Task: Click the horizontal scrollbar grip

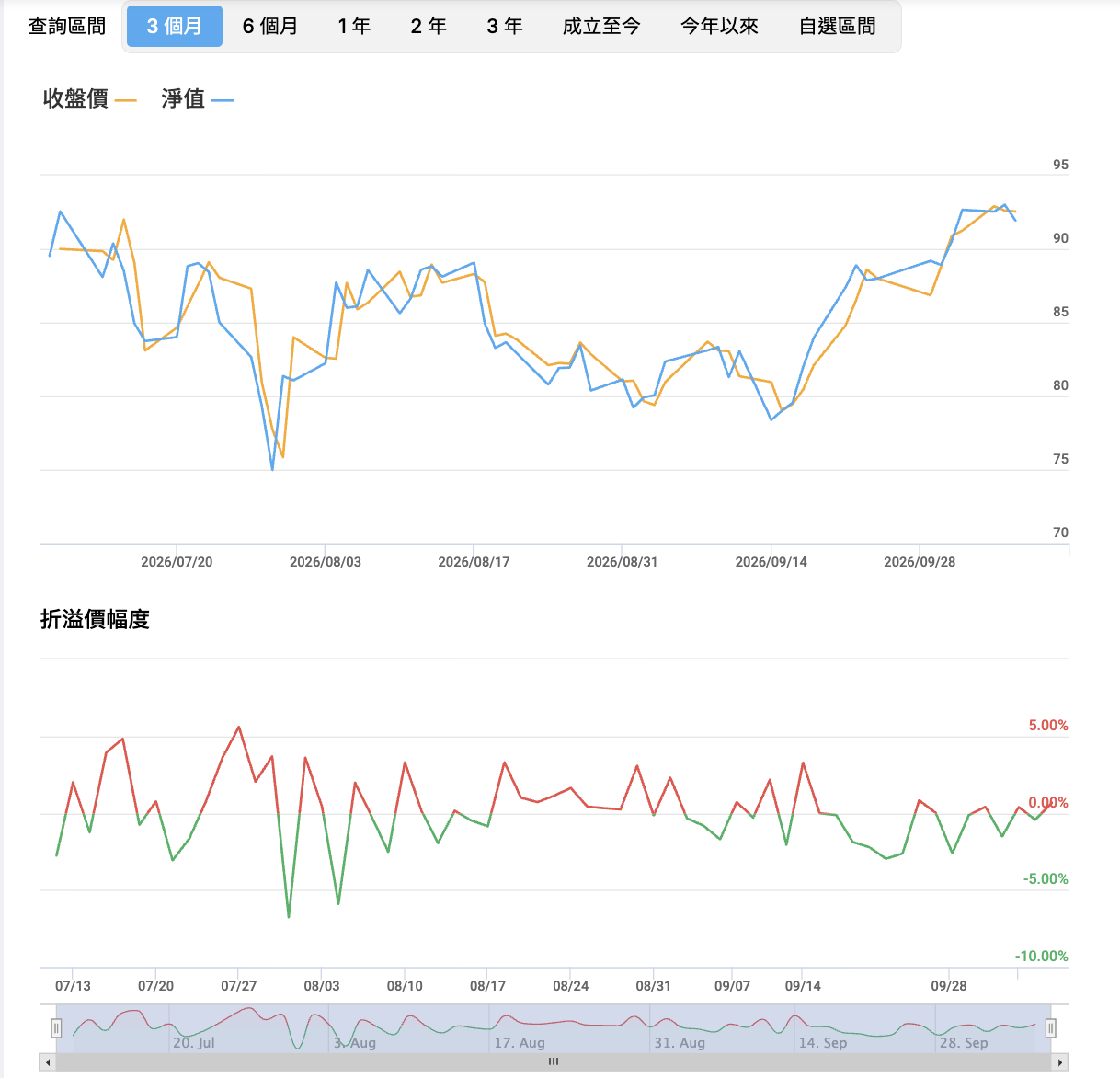Action: [554, 1061]
